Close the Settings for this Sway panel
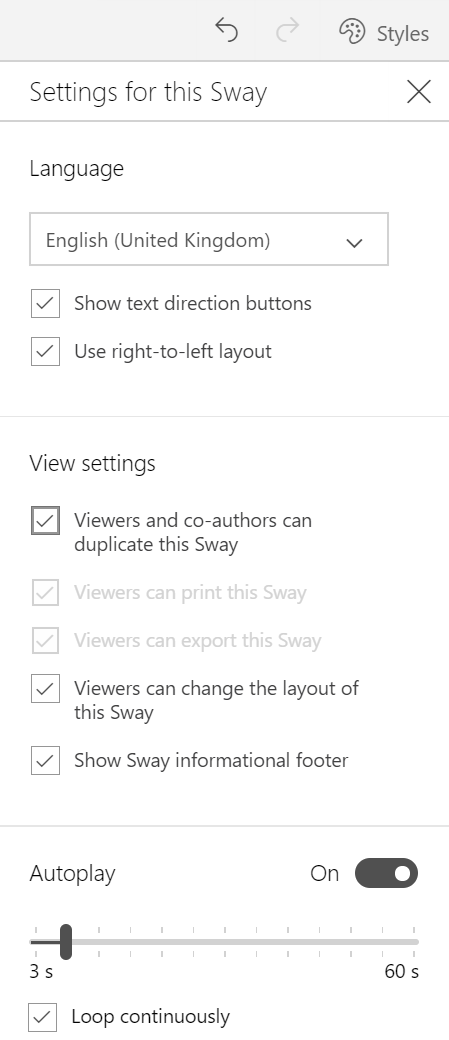 click(x=418, y=92)
